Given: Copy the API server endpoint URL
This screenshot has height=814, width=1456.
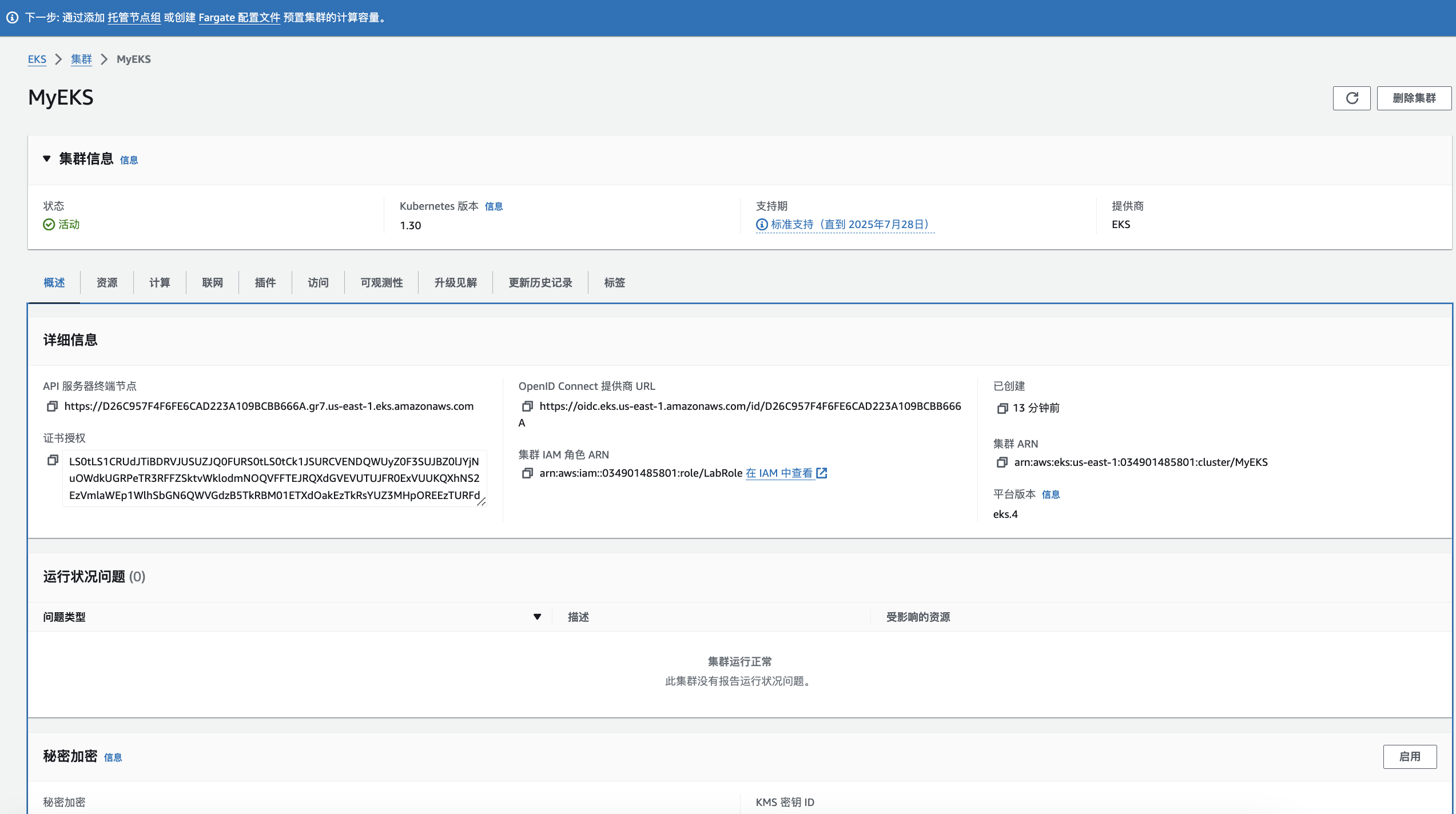Looking at the screenshot, I should coord(52,406).
